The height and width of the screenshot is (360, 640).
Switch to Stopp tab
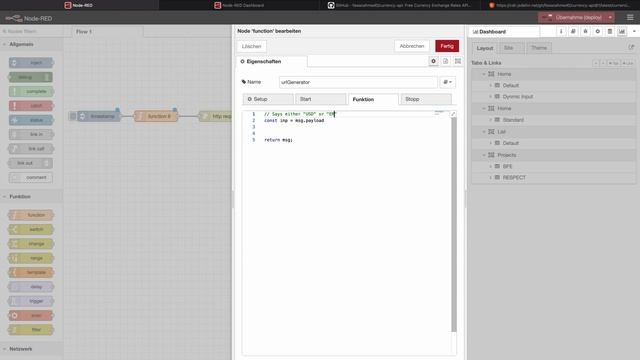click(426, 99)
